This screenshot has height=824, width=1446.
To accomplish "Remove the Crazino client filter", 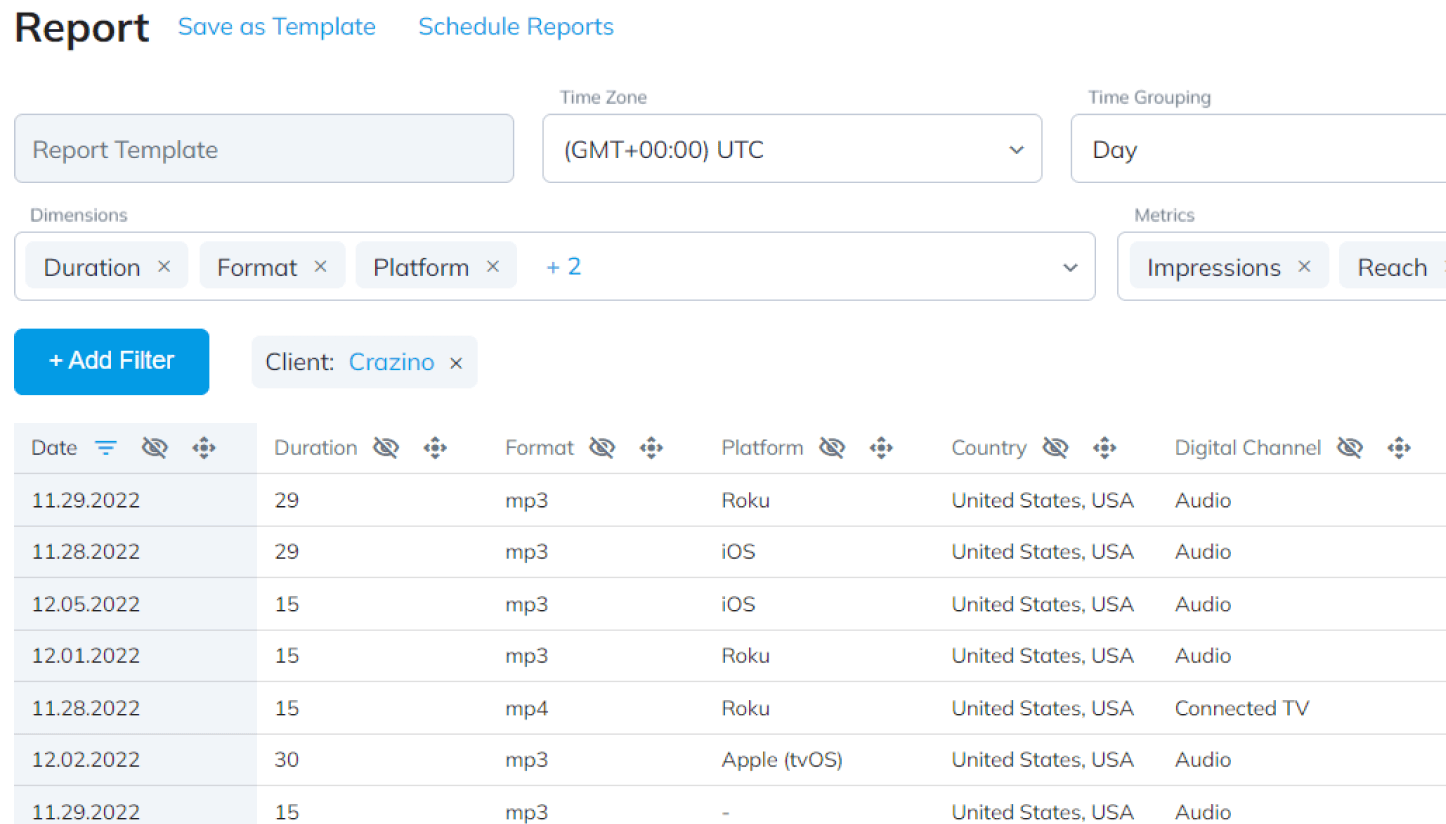I will 456,363.
